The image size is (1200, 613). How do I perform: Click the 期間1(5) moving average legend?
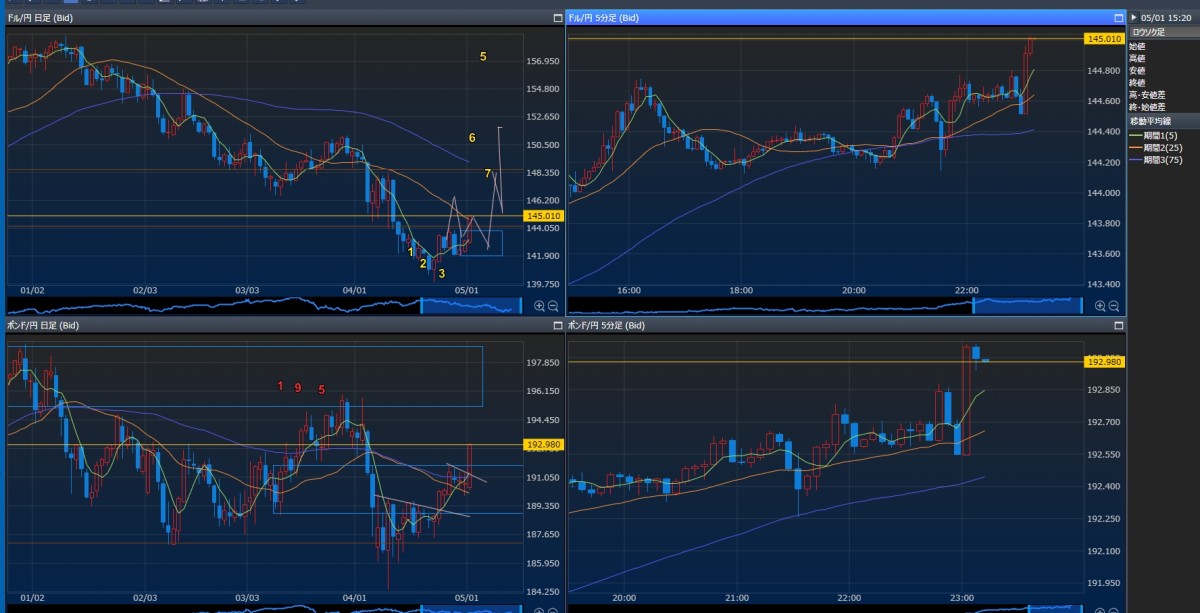coord(1161,134)
